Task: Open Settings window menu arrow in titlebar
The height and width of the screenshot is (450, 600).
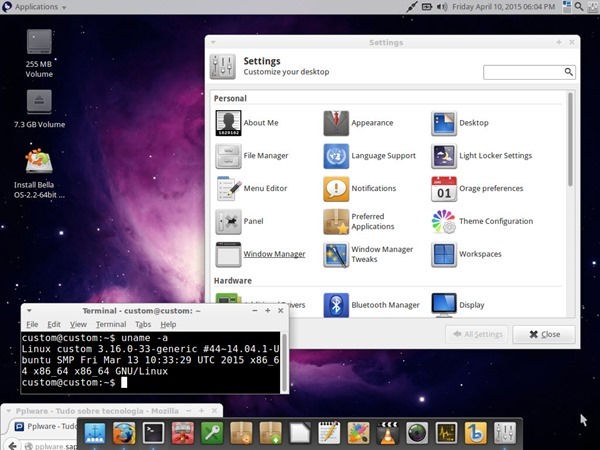Action: [x=213, y=42]
